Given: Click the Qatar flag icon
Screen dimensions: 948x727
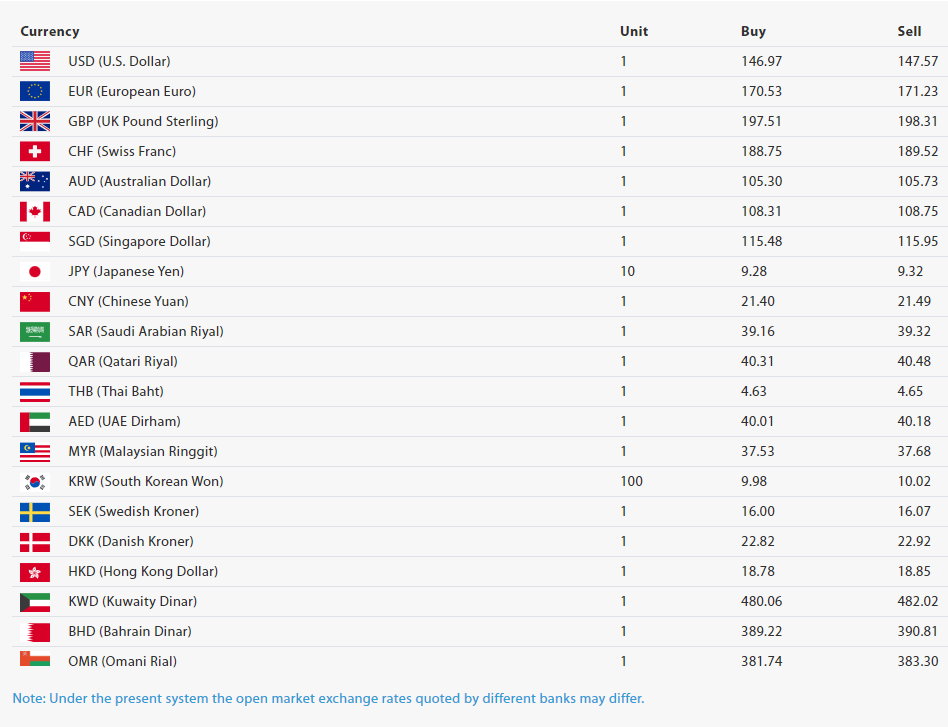Looking at the screenshot, I should [x=35, y=361].
